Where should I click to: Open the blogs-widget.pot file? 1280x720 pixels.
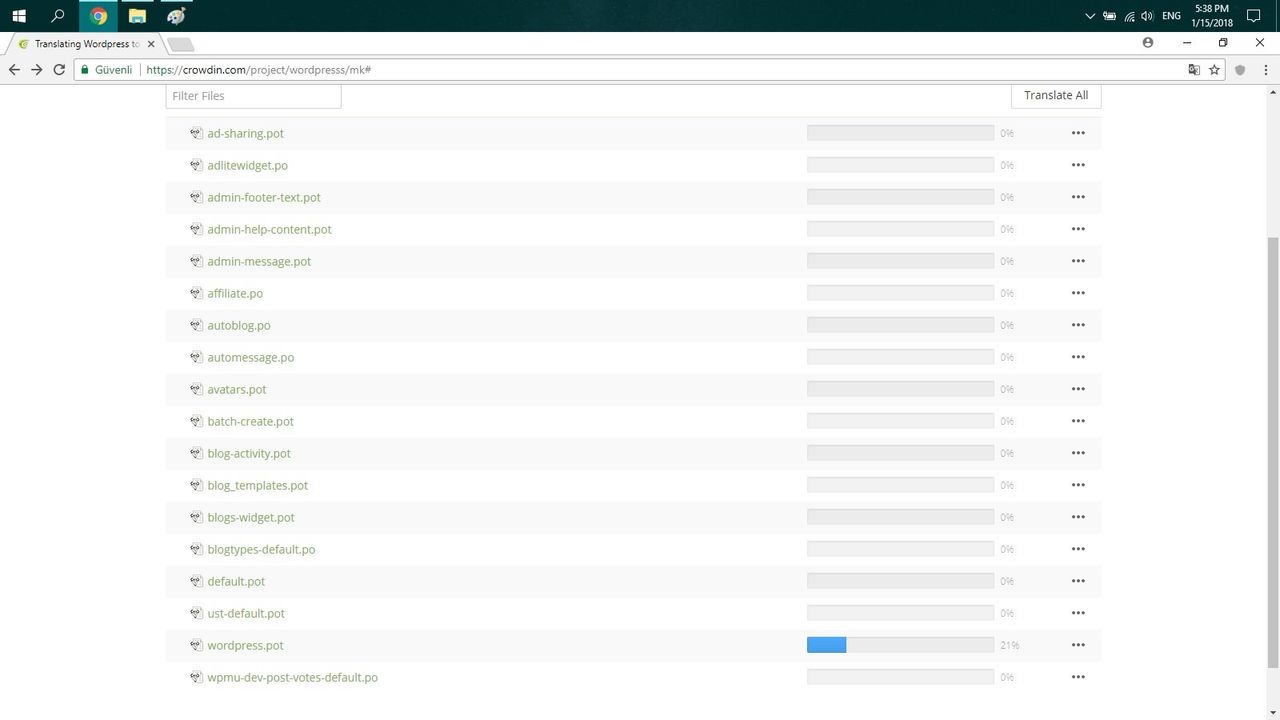251,517
